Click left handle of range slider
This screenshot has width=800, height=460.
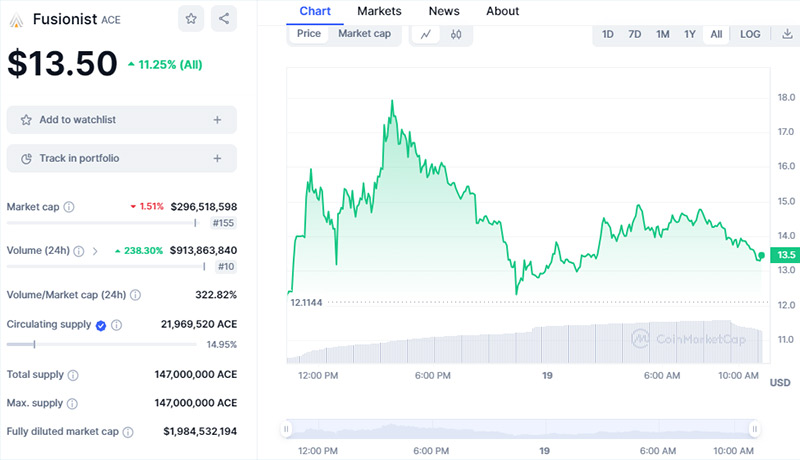point(286,429)
